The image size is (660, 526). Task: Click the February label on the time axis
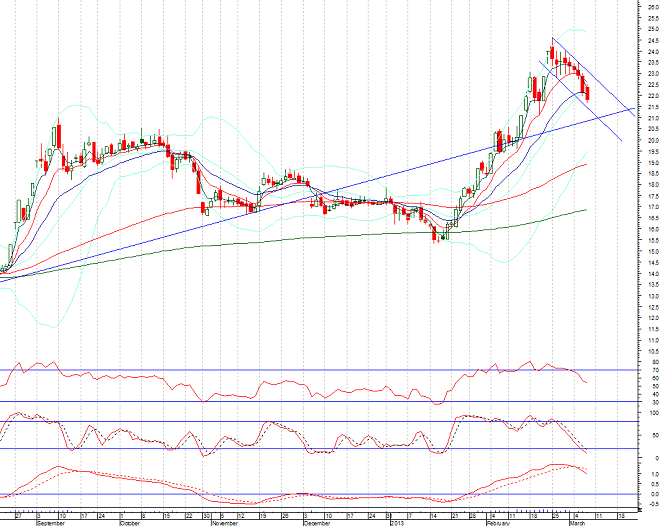(x=497, y=522)
